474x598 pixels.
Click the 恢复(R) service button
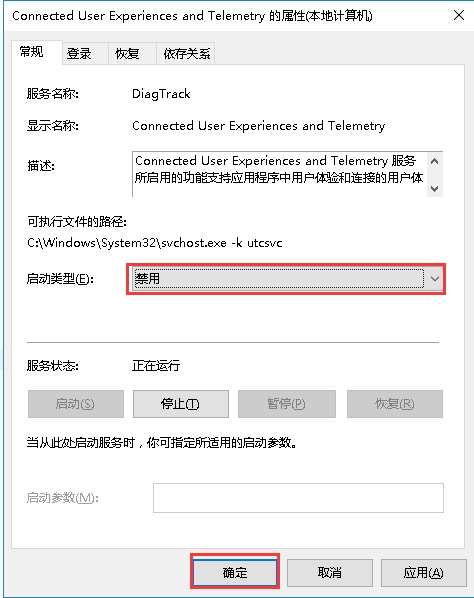(x=395, y=404)
